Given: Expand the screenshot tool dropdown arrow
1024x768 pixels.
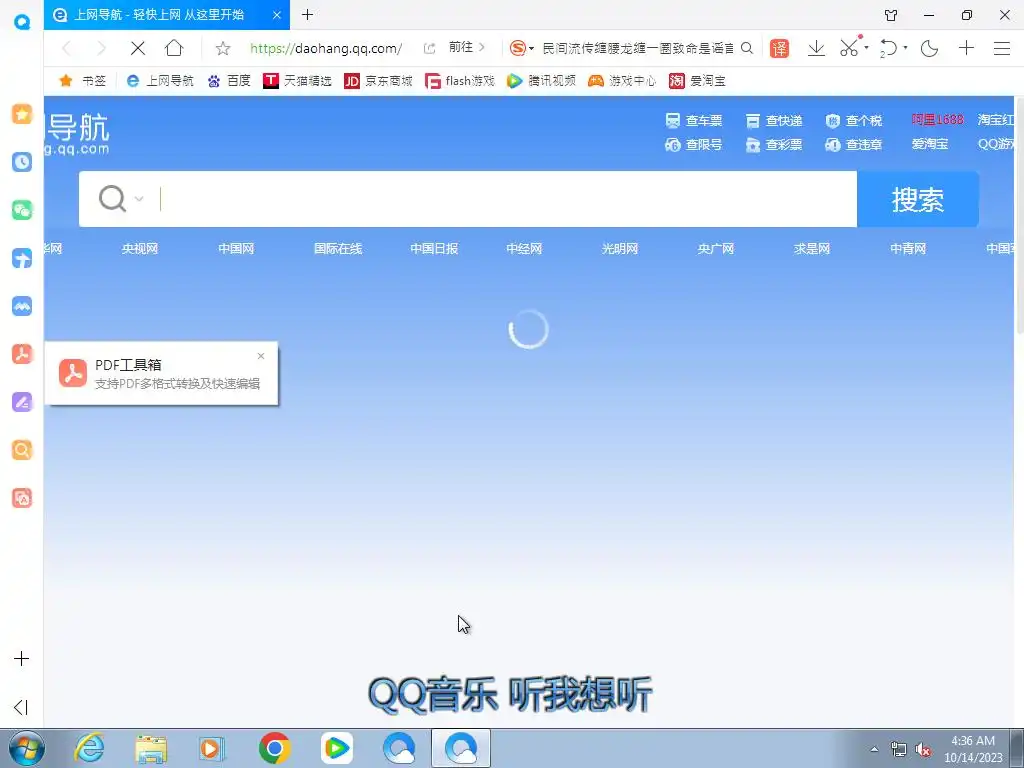Looking at the screenshot, I should (867, 48).
